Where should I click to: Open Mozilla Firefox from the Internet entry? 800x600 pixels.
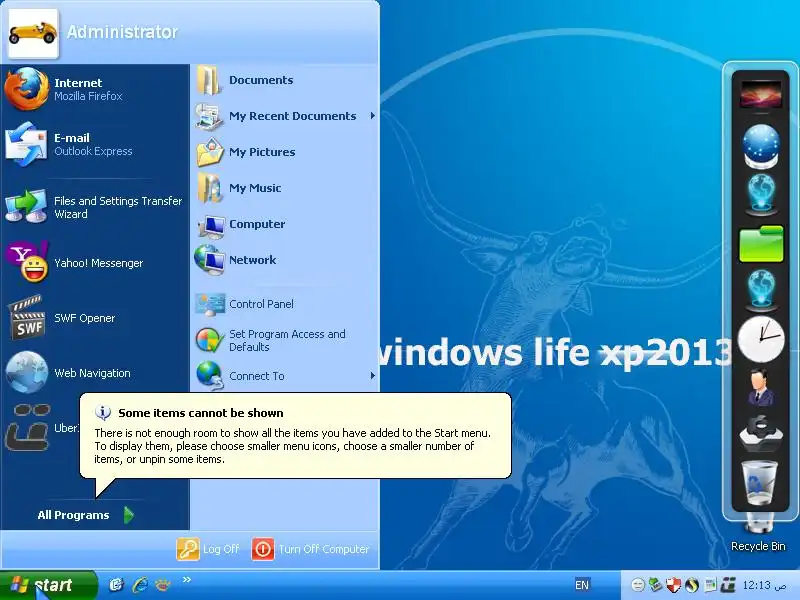(95, 89)
